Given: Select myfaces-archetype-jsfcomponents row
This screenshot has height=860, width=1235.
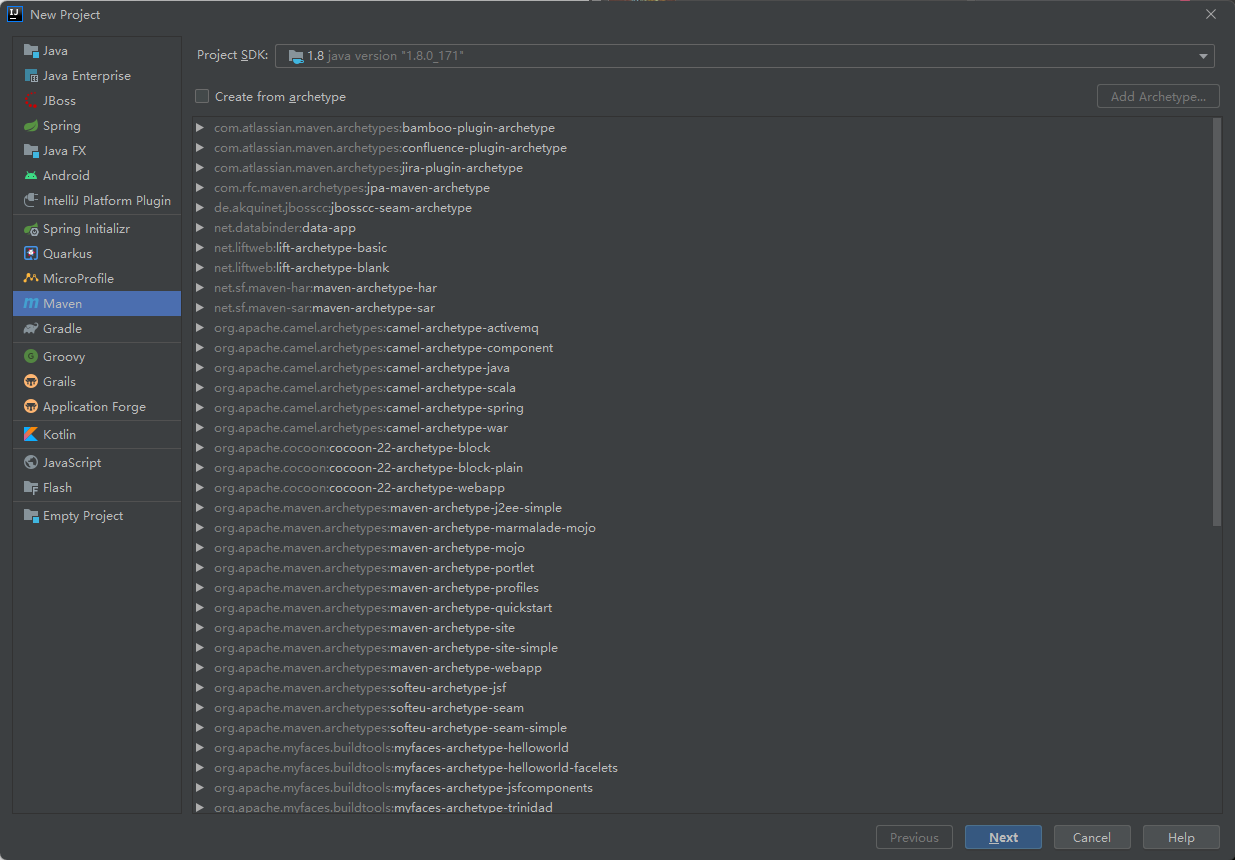Looking at the screenshot, I should 702,788.
